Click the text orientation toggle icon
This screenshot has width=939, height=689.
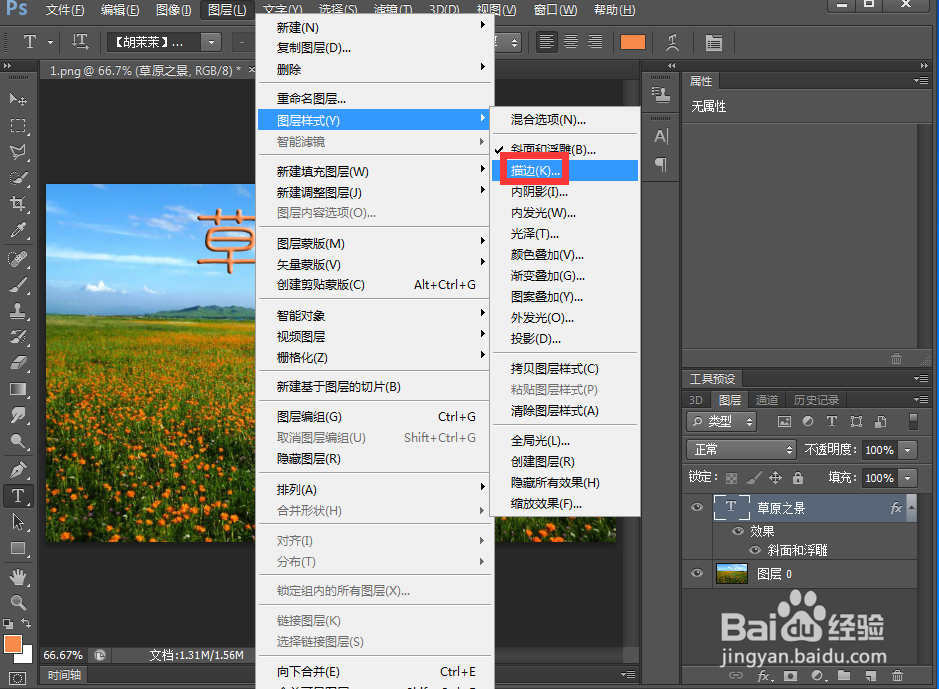pos(80,42)
